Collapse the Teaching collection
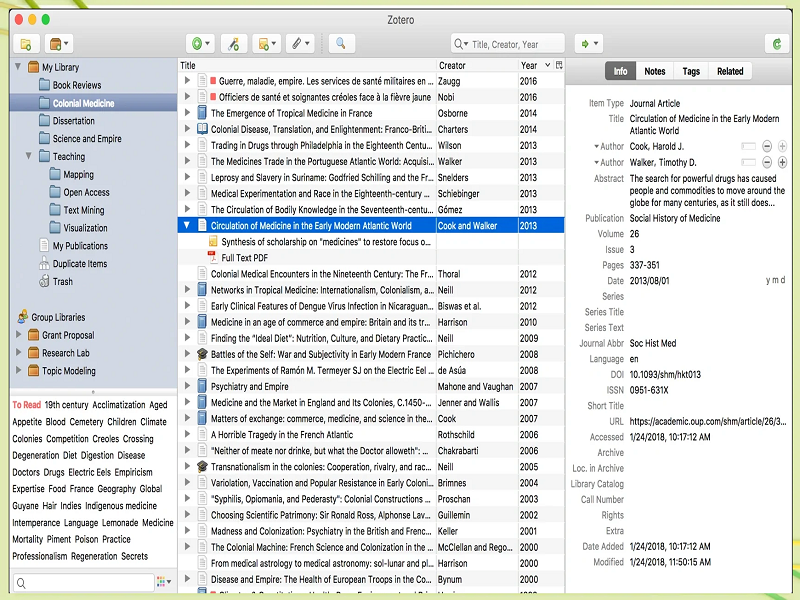 [29, 156]
